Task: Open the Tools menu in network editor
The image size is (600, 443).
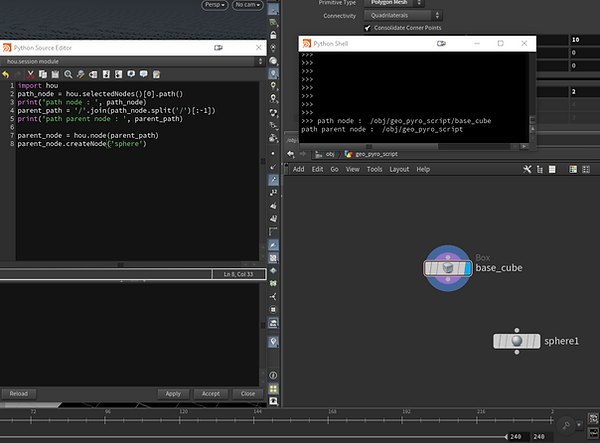Action: pos(374,169)
